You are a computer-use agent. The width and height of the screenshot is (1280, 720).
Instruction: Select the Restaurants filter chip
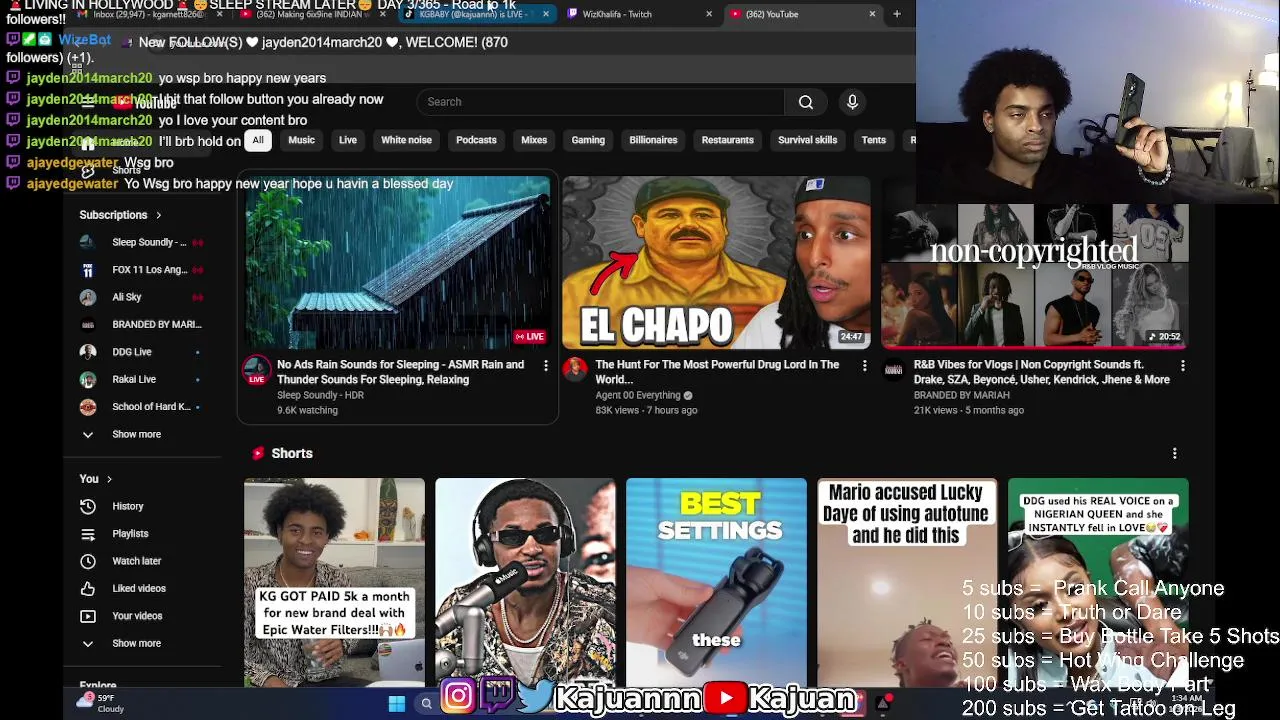[727, 140]
